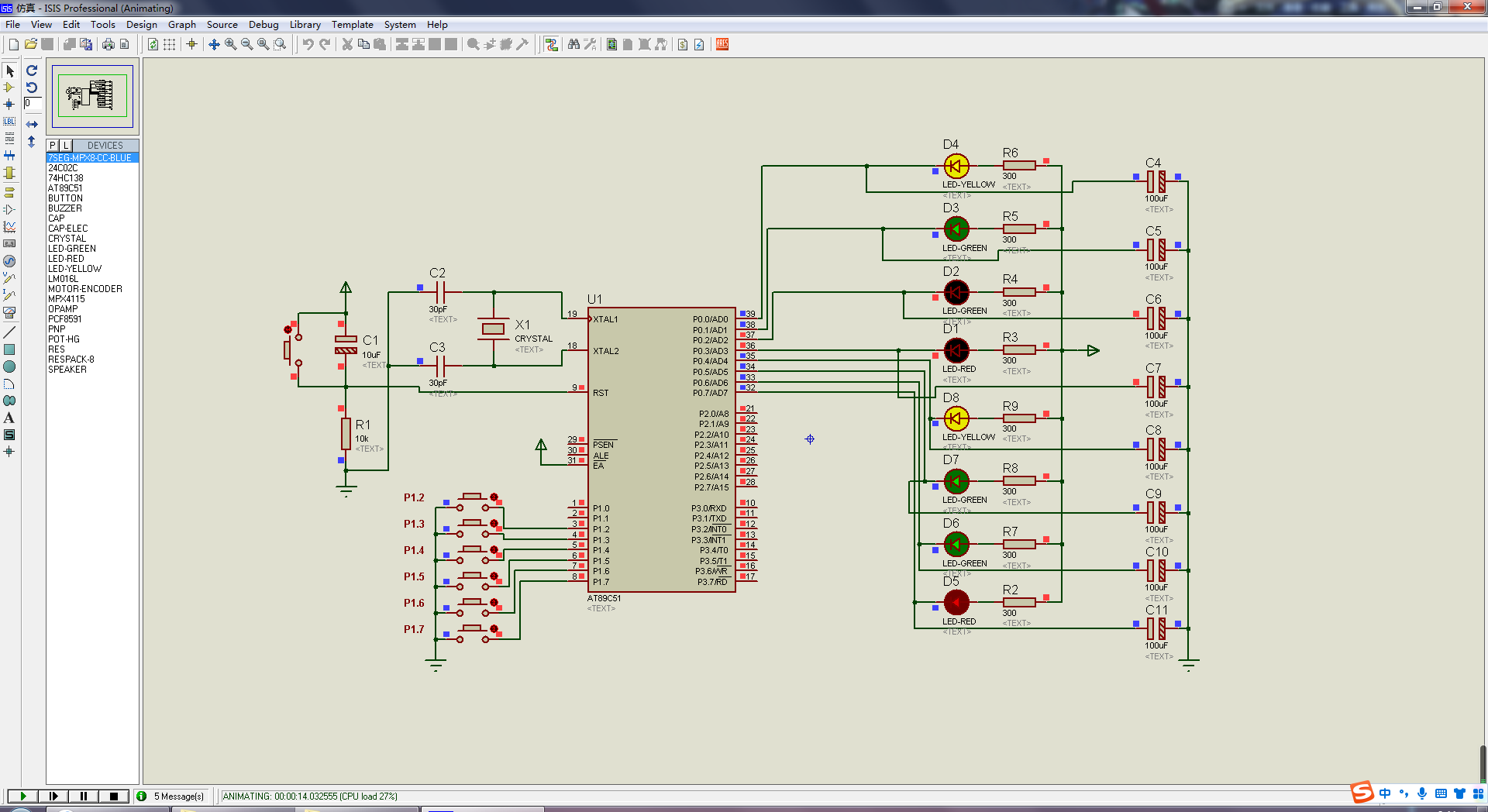The height and width of the screenshot is (812, 1488).
Task: Choose Buses Mode tool
Action: pos(9,156)
